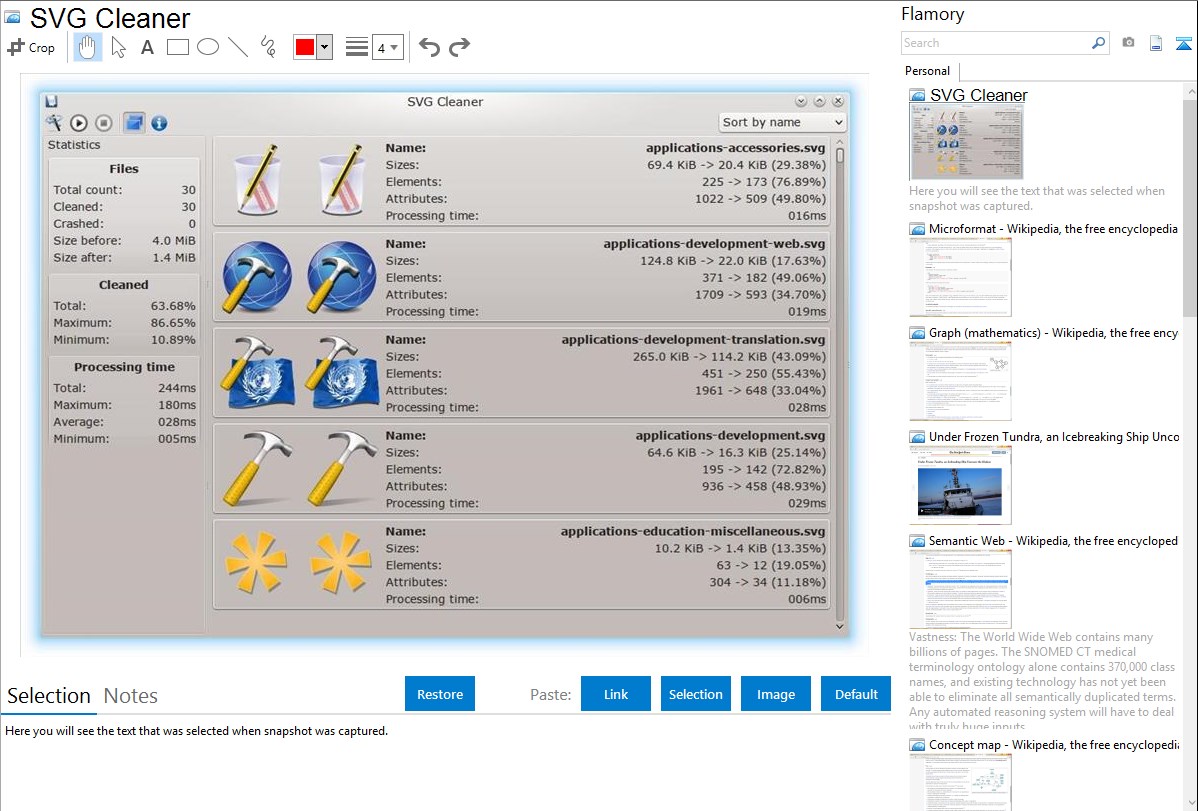Viewport: 1198px width, 811px height.
Task: Open the Concept map snapshot title
Action: coord(1053,744)
